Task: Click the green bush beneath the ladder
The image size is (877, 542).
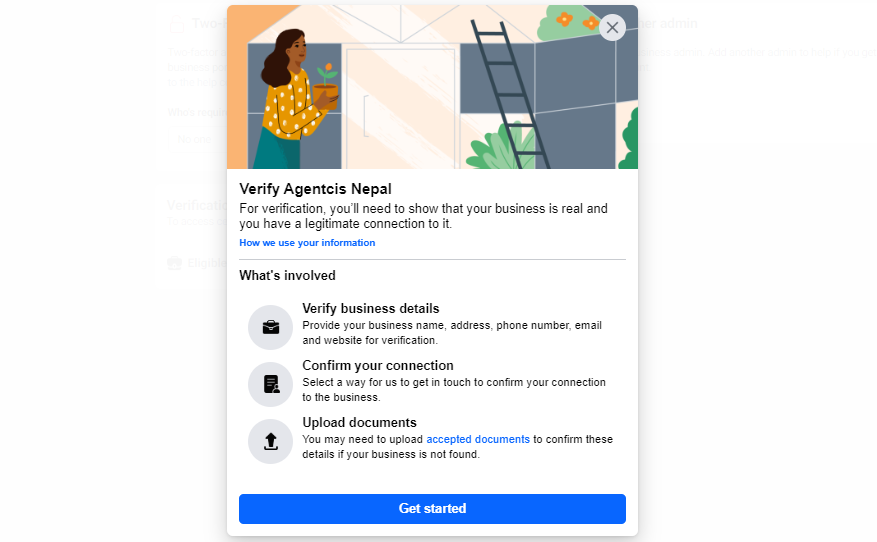Action: [x=499, y=147]
